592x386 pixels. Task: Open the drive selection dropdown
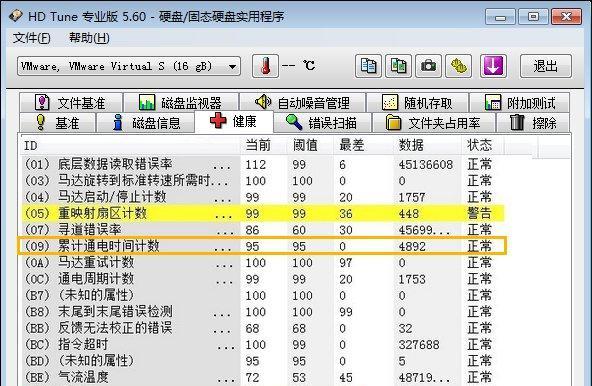(x=129, y=66)
